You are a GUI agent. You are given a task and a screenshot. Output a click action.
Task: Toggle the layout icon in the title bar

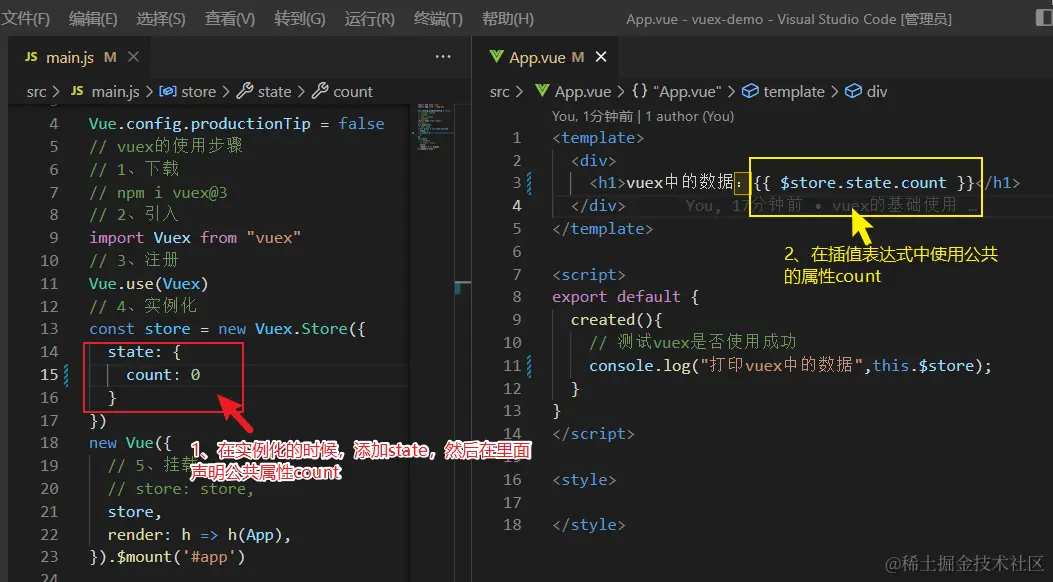pos(1044,18)
